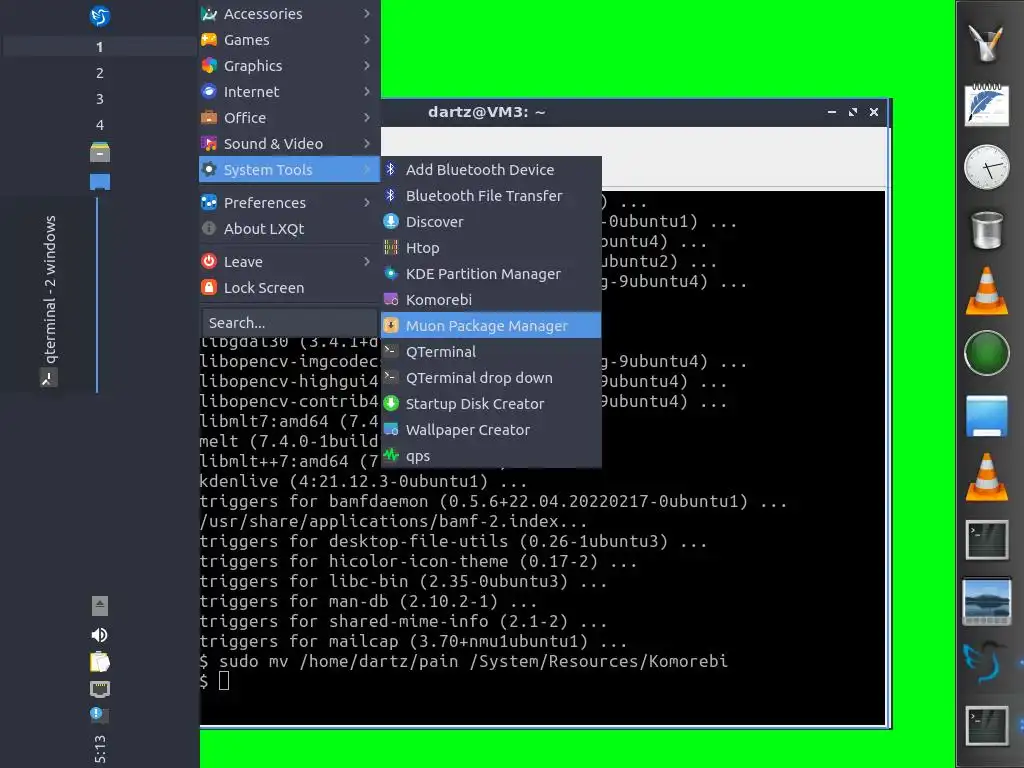Image resolution: width=1024 pixels, height=768 pixels.
Task: Launch Add Bluetooth Device from System Tools
Action: (490, 170)
